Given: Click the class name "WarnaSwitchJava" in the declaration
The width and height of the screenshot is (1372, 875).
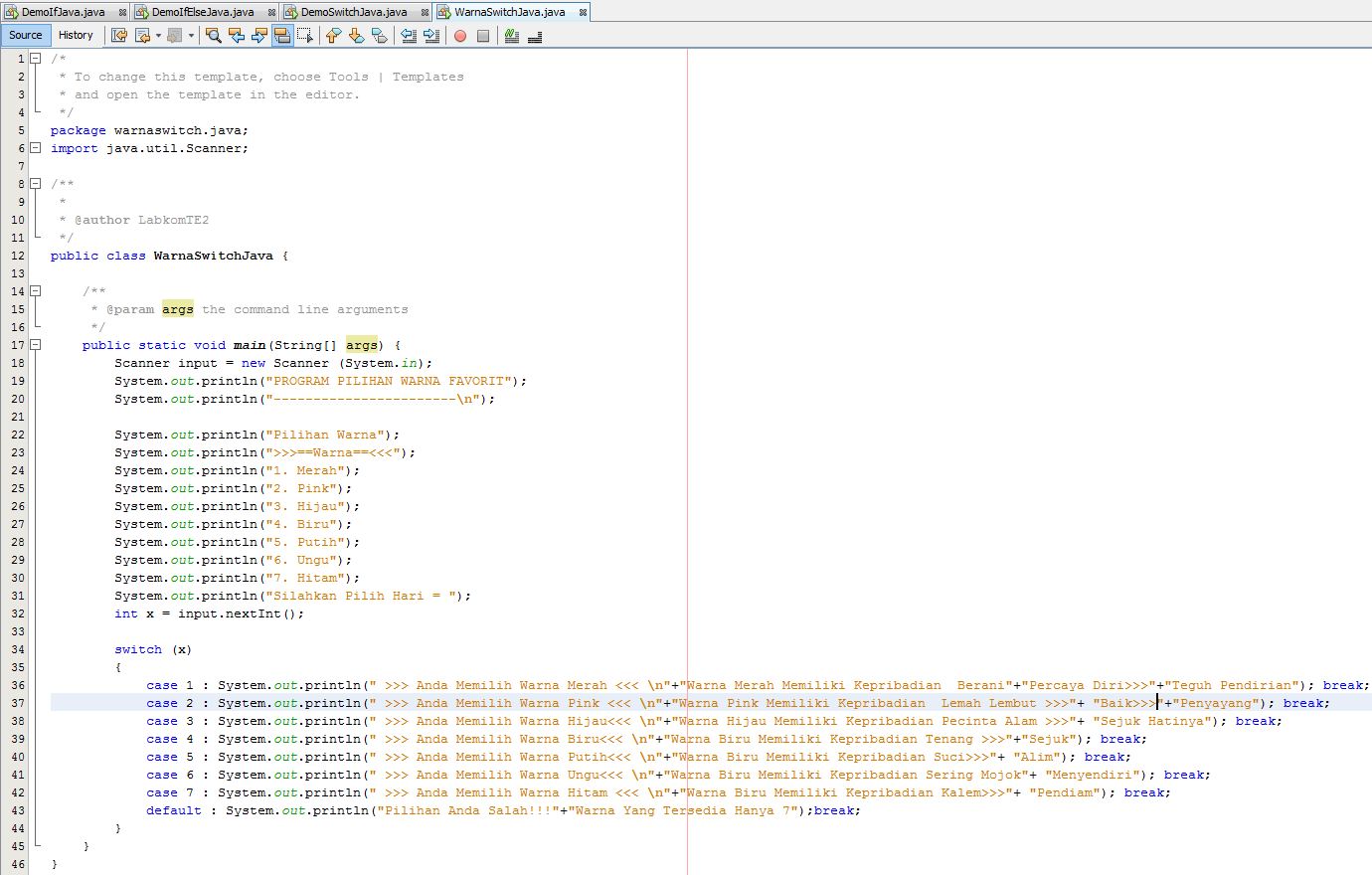Looking at the screenshot, I should click(213, 256).
